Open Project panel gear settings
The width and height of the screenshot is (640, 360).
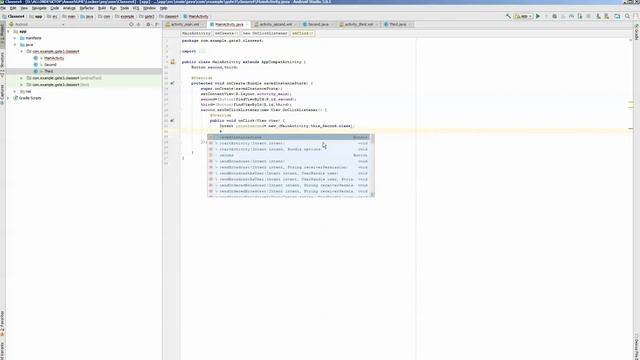pyautogui.click(x=149, y=24)
